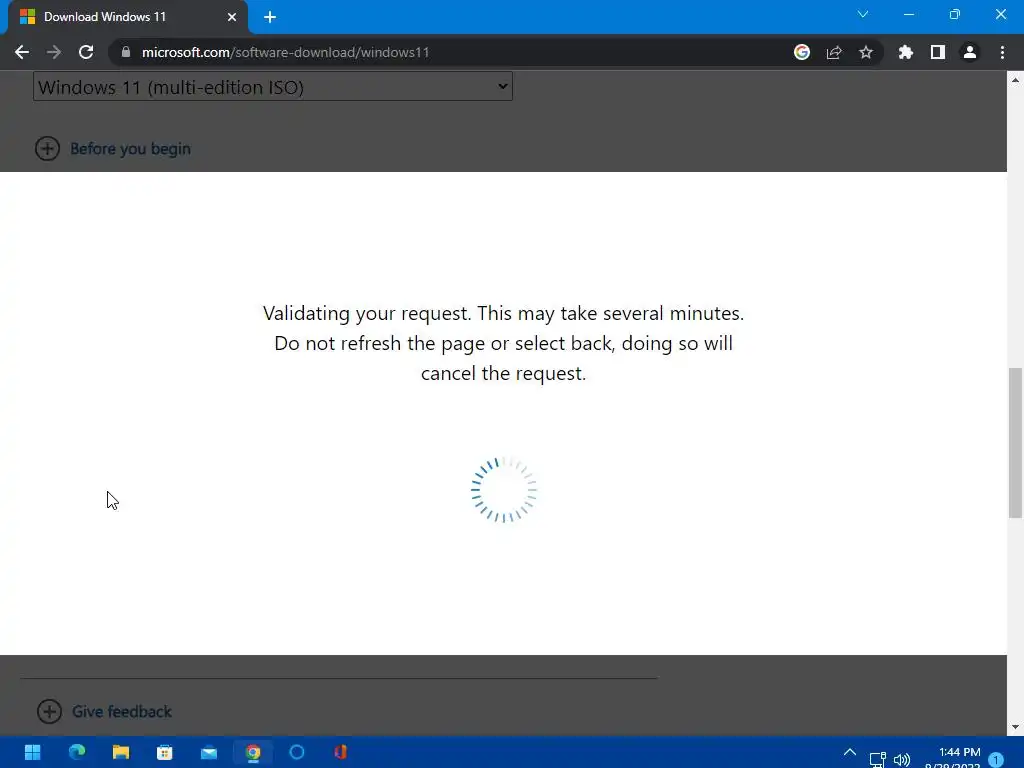The image size is (1024, 768).
Task: Minimize the Chrome window
Action: click(908, 14)
